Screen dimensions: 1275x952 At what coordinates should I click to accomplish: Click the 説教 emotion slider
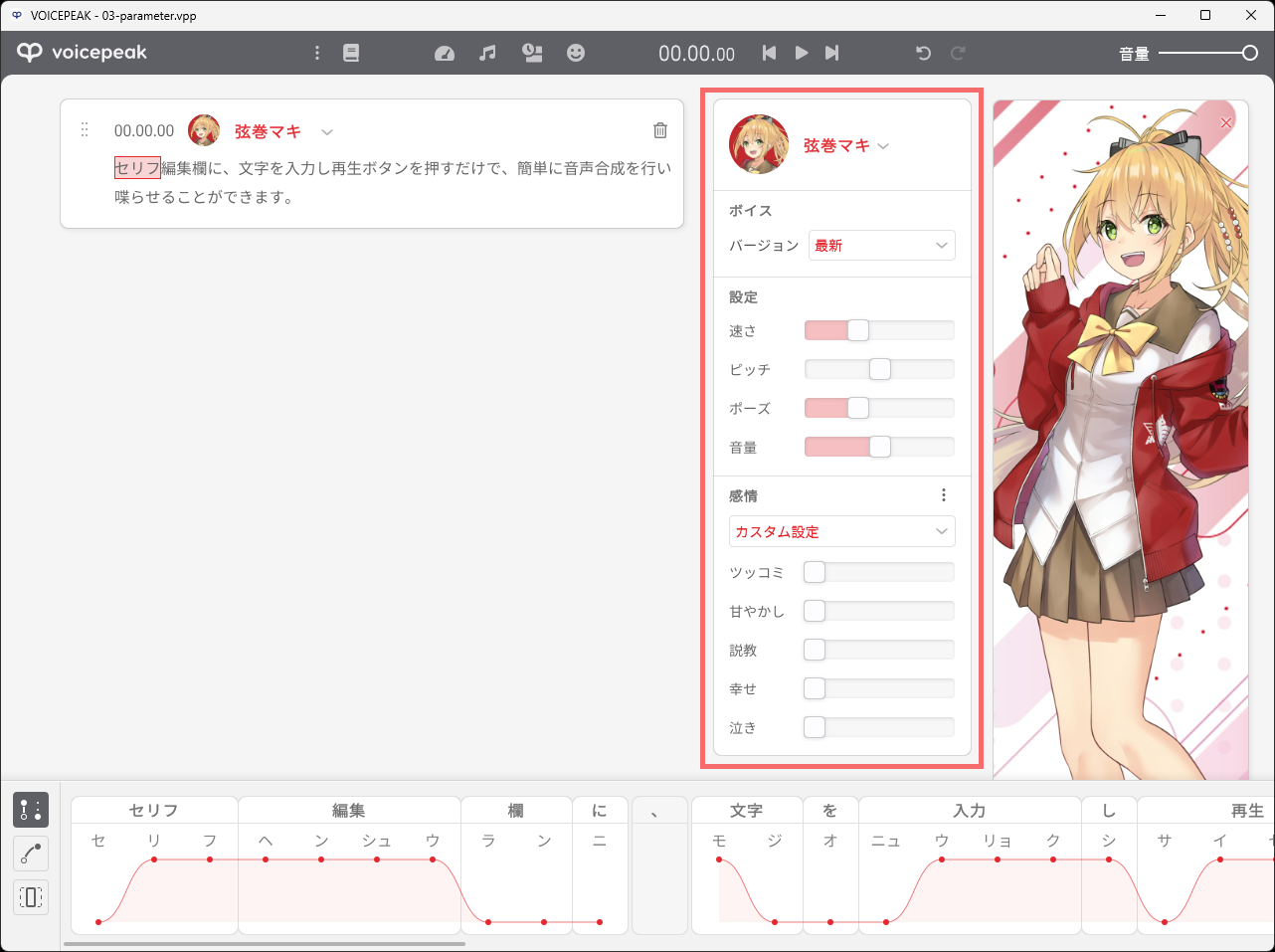point(879,650)
